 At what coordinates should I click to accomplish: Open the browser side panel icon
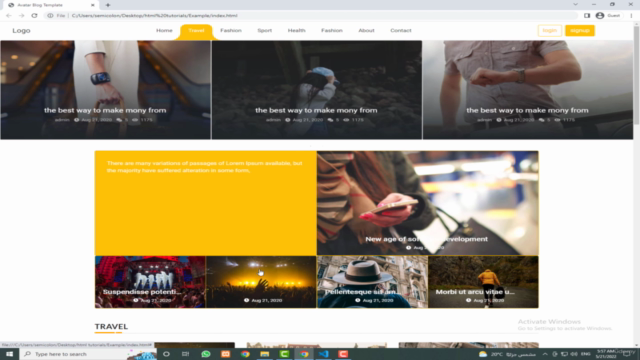[587, 16]
